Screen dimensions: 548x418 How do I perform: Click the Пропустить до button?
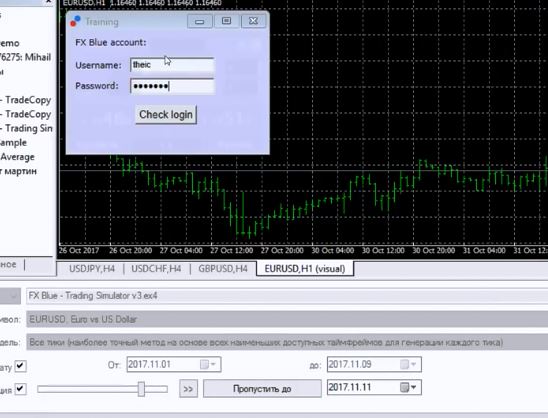262,389
